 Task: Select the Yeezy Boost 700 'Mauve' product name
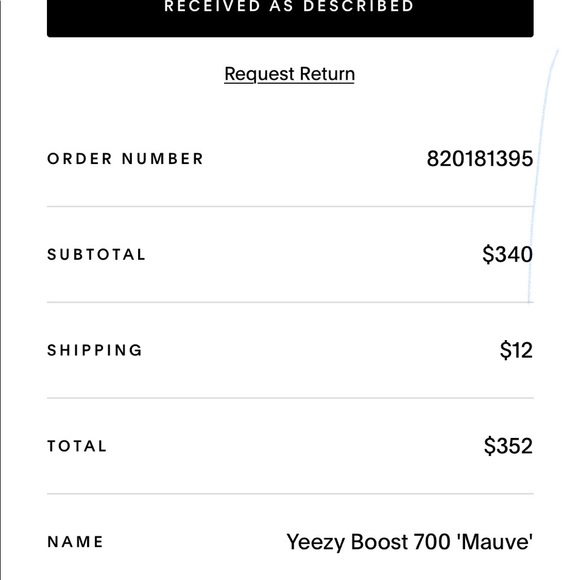tap(409, 542)
